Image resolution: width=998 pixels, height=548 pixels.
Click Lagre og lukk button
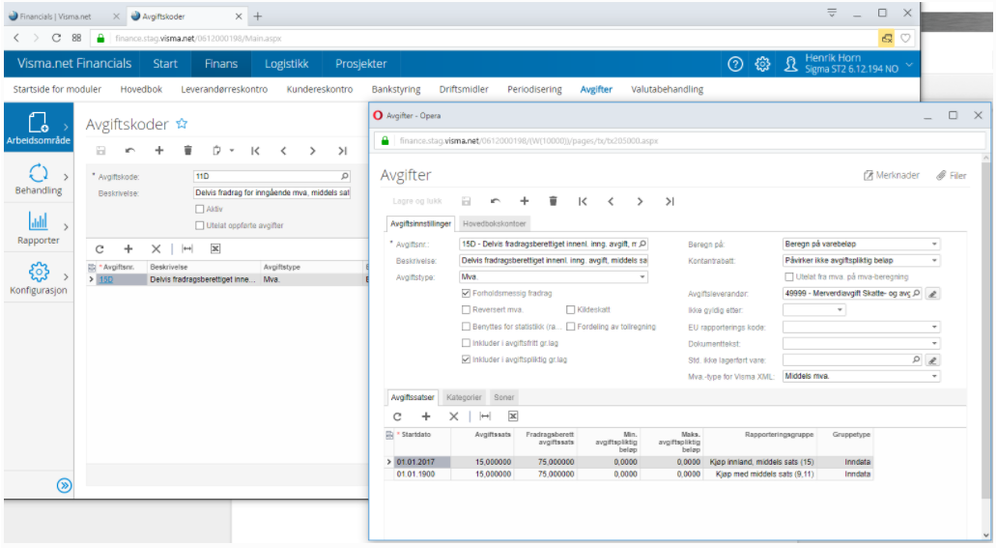point(417,201)
